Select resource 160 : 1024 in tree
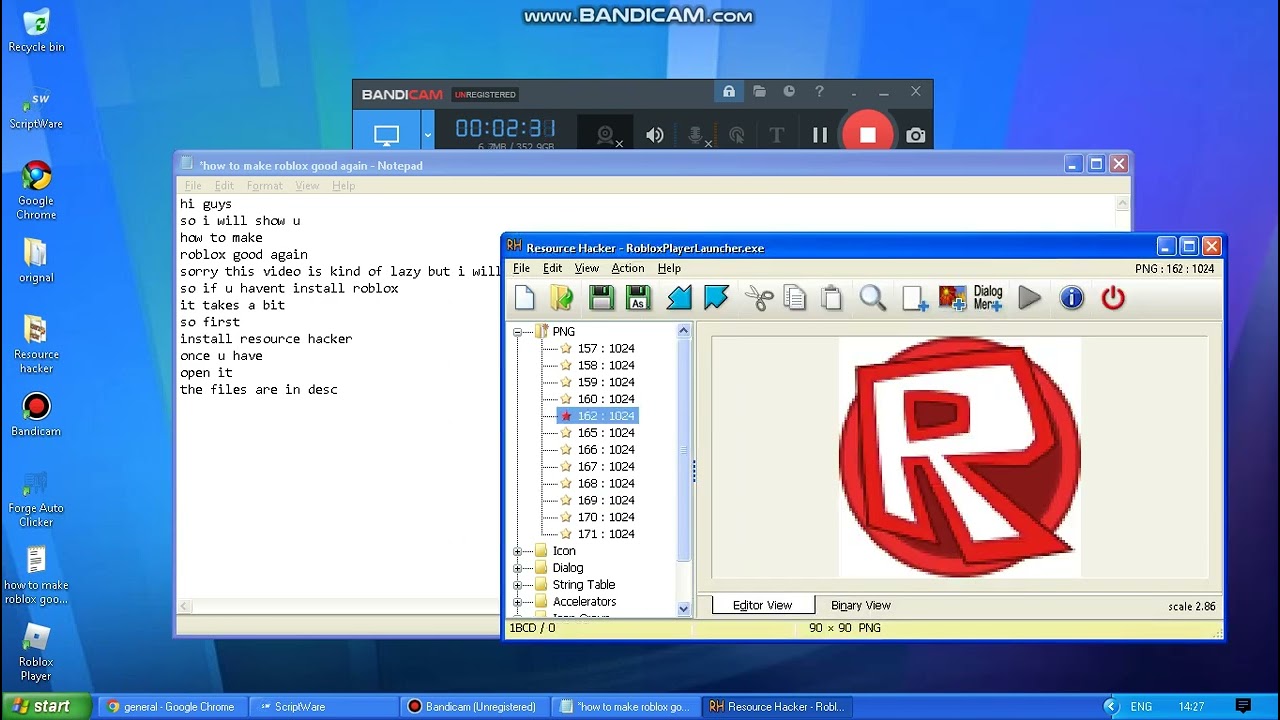The height and width of the screenshot is (720, 1280). coord(606,399)
